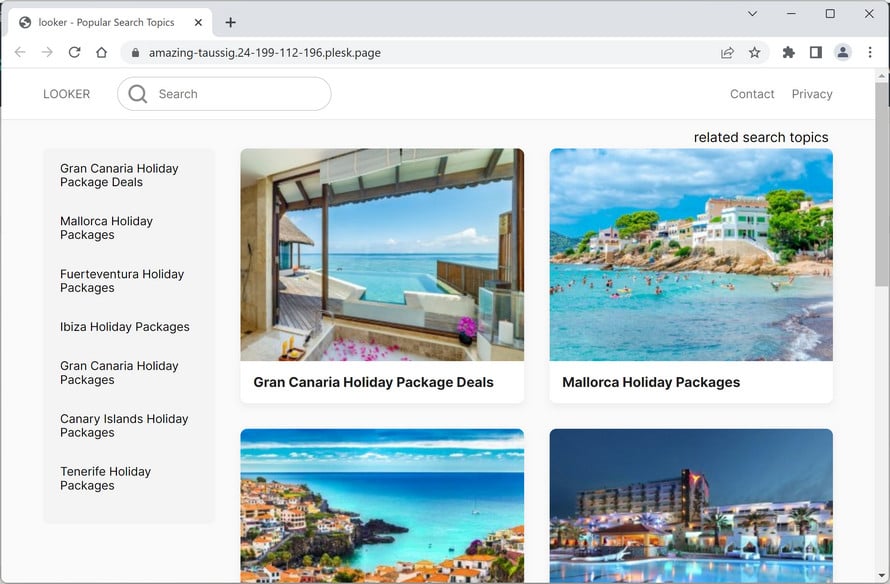Screen dimensions: 890x584
Task: Click the related search topics label
Action: pos(761,137)
